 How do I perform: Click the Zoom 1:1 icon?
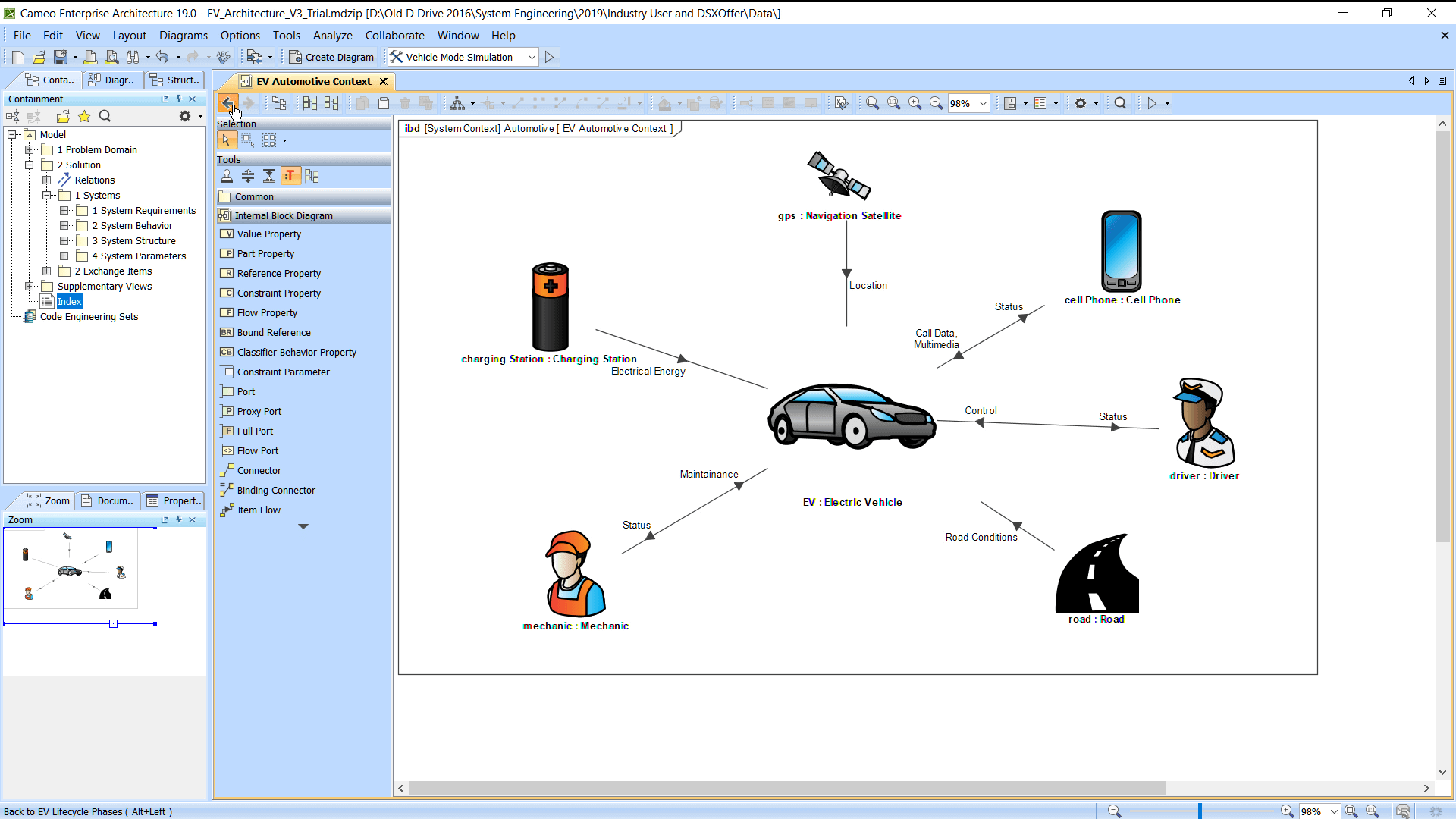tap(894, 103)
